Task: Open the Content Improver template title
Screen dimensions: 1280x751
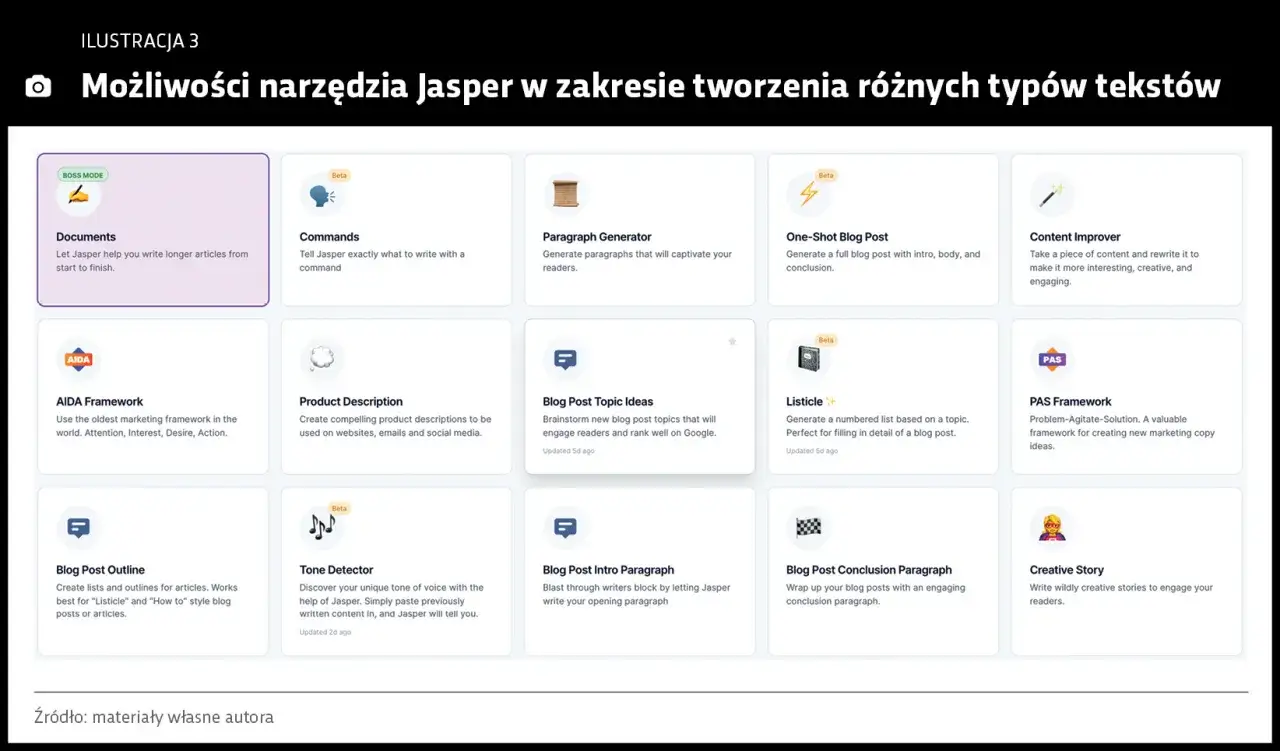Action: pos(1075,237)
